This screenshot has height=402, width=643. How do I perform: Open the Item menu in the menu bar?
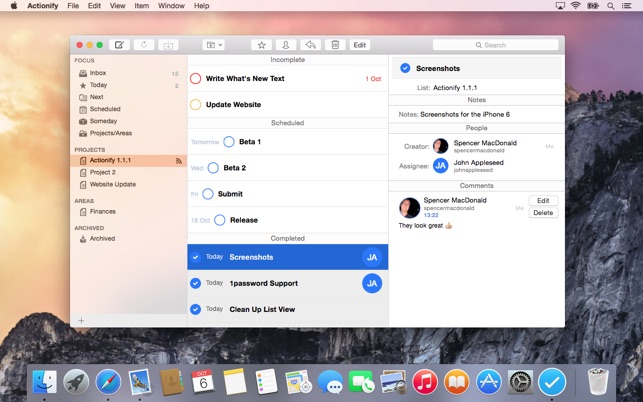click(x=141, y=6)
